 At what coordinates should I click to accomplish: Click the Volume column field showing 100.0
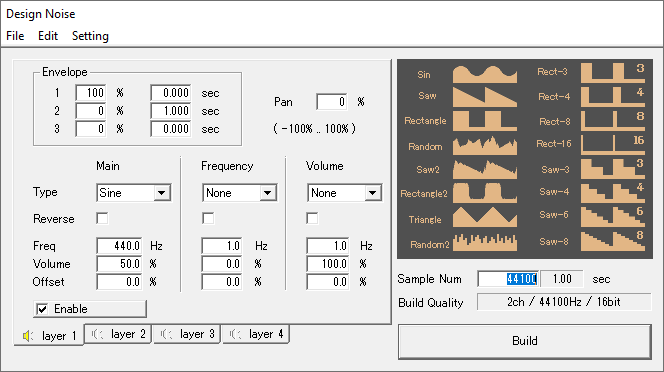click(x=328, y=264)
